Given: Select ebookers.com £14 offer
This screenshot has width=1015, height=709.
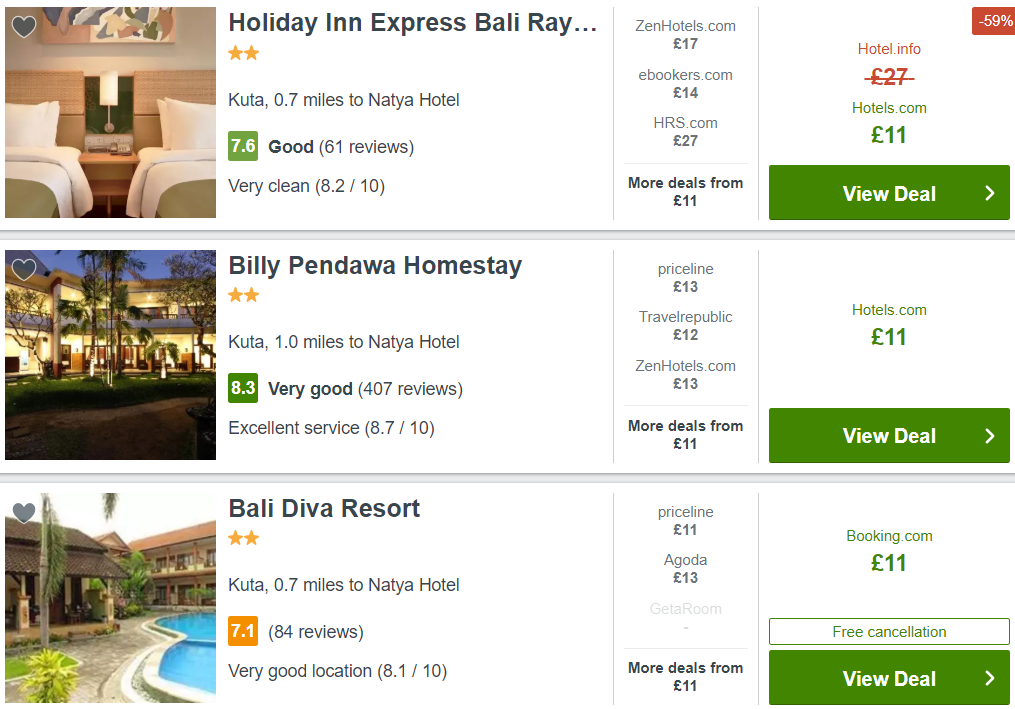Looking at the screenshot, I should pos(686,84).
